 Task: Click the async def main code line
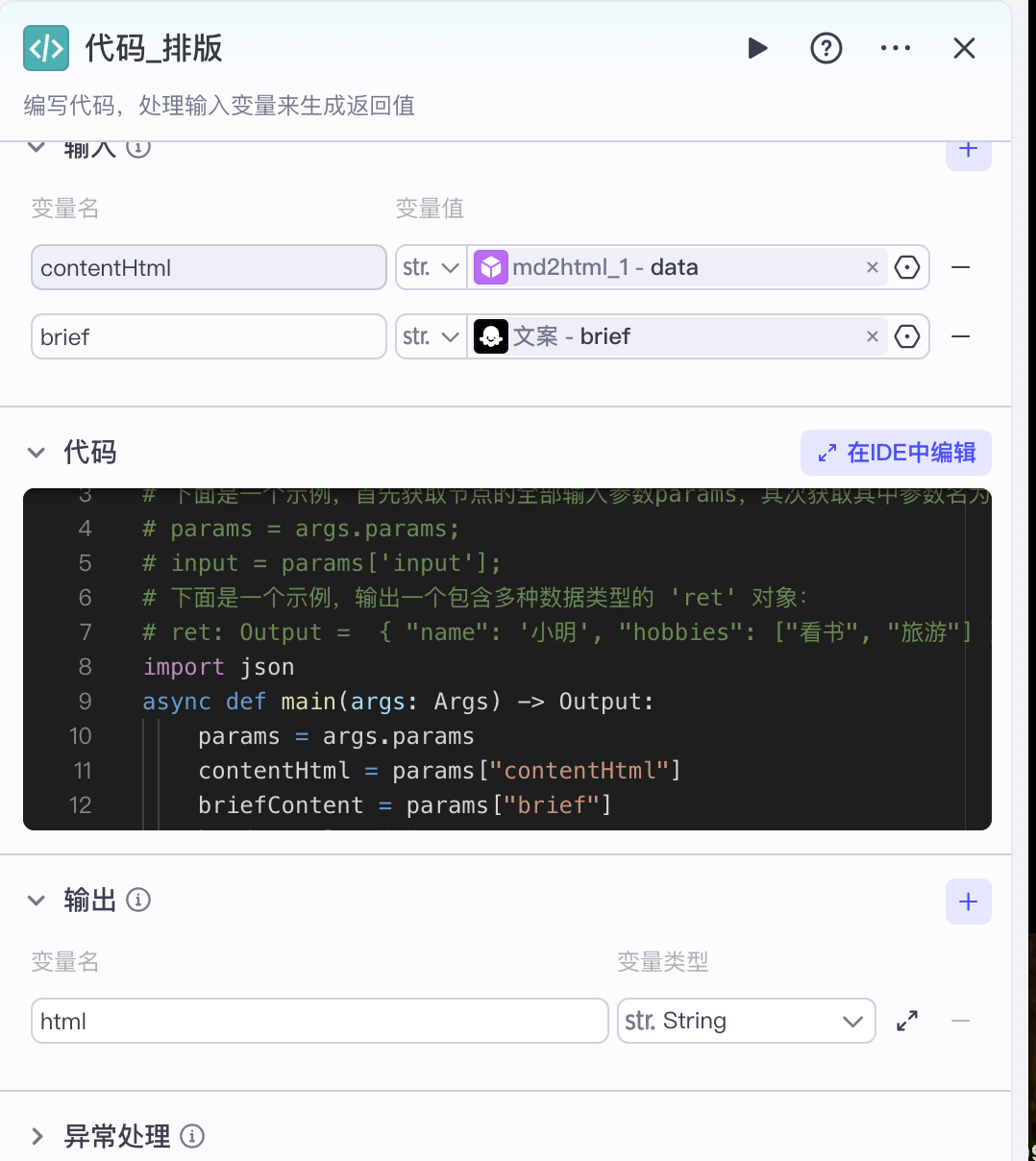click(398, 702)
